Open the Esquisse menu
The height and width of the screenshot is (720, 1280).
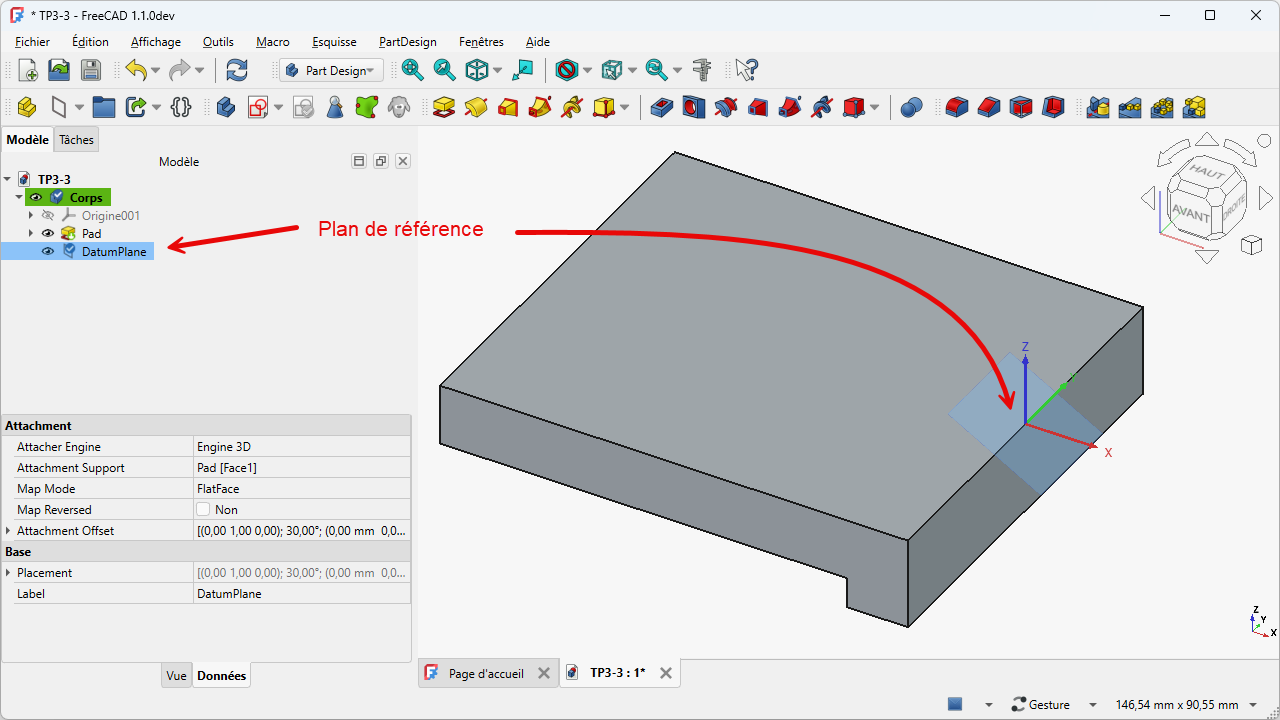[334, 42]
